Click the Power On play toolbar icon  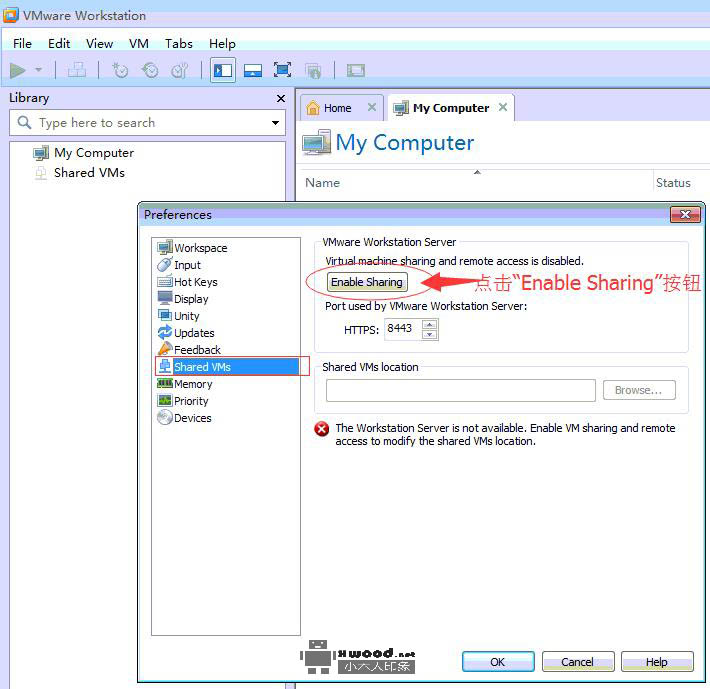point(18,71)
